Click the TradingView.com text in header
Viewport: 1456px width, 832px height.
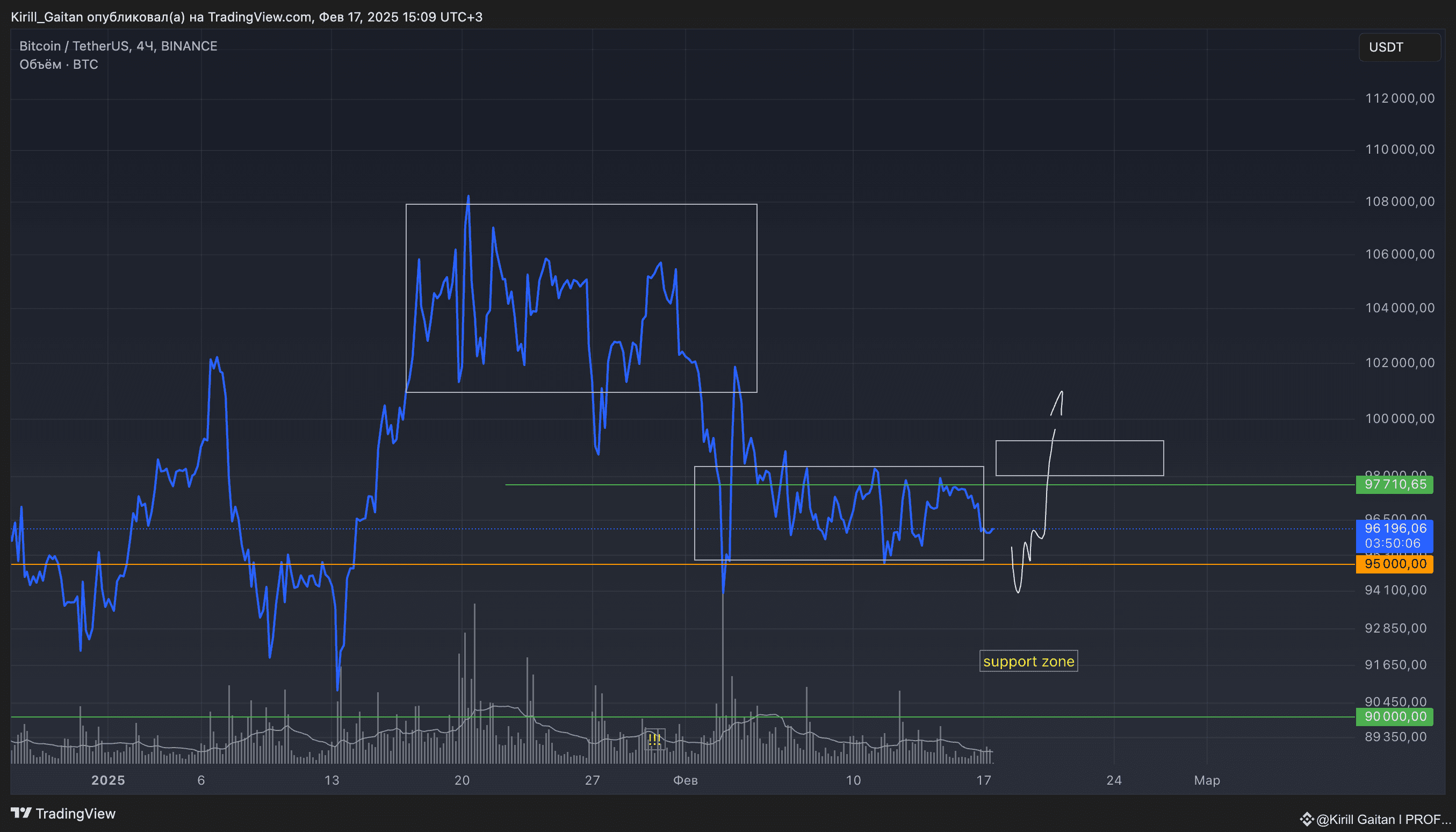tap(260, 17)
